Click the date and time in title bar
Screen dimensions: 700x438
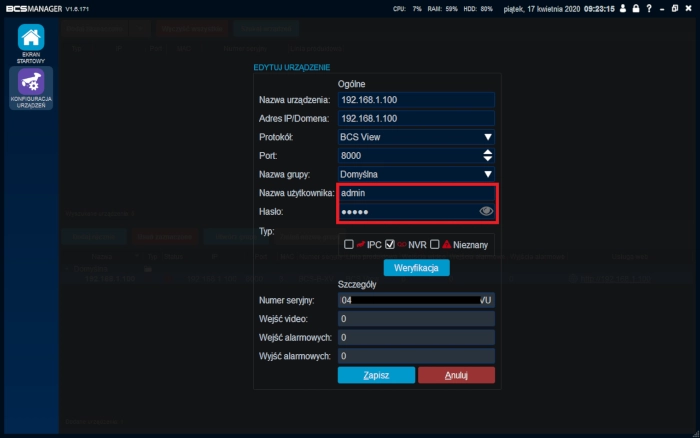point(559,9)
